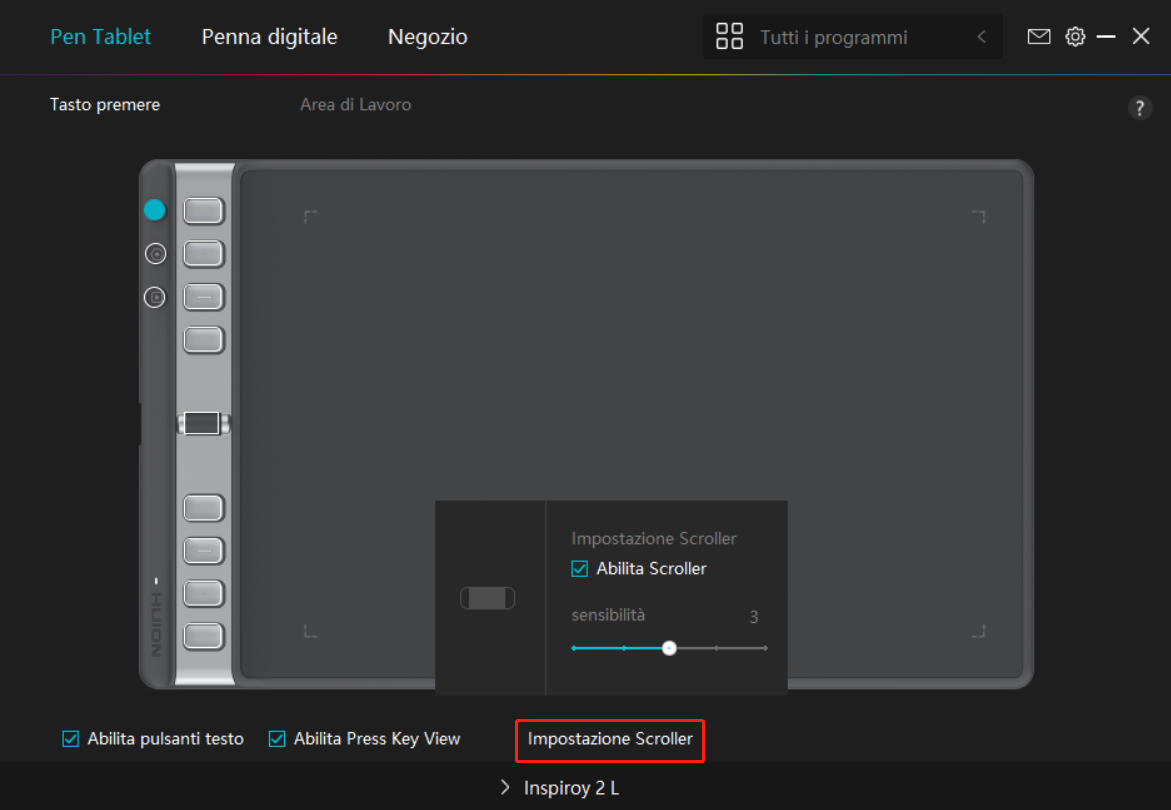
Task: Click the seventh press key with dot
Action: coord(203,594)
